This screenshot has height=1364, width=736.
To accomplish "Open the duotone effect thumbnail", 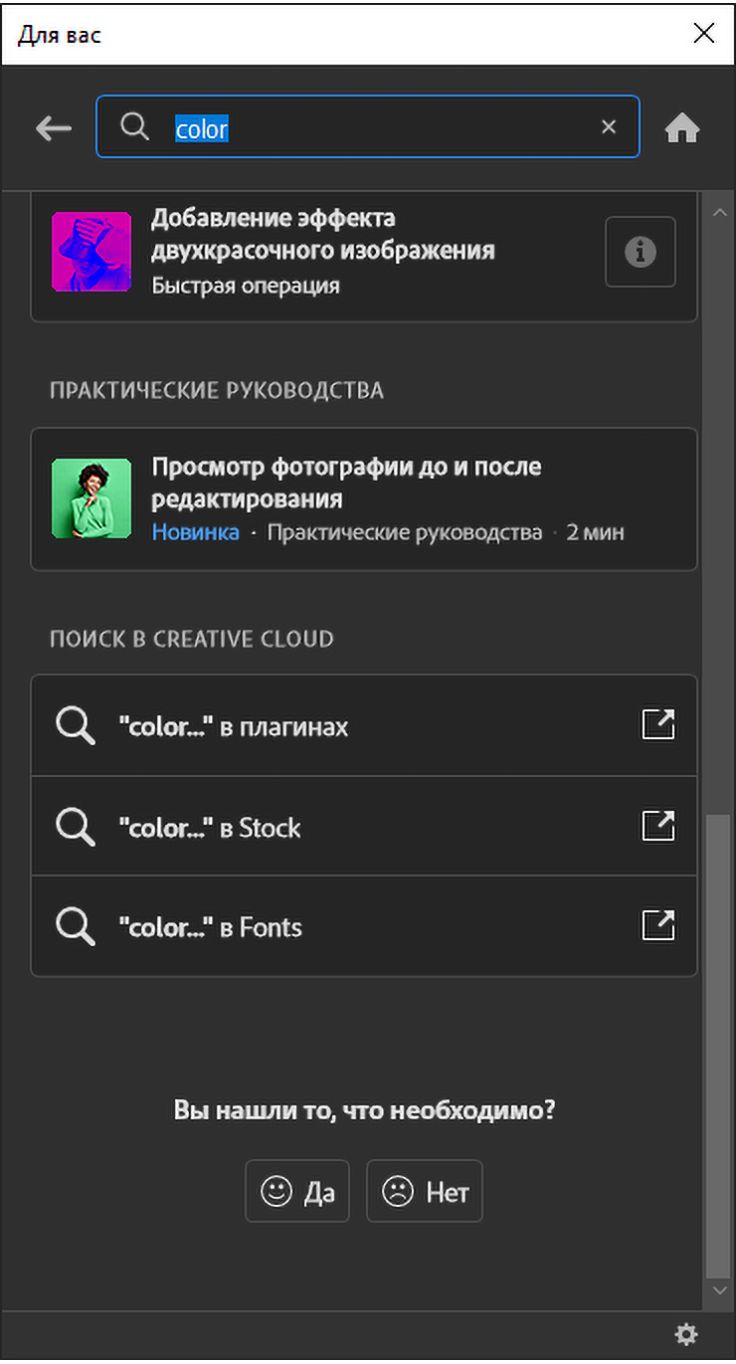I will pyautogui.click(x=91, y=252).
